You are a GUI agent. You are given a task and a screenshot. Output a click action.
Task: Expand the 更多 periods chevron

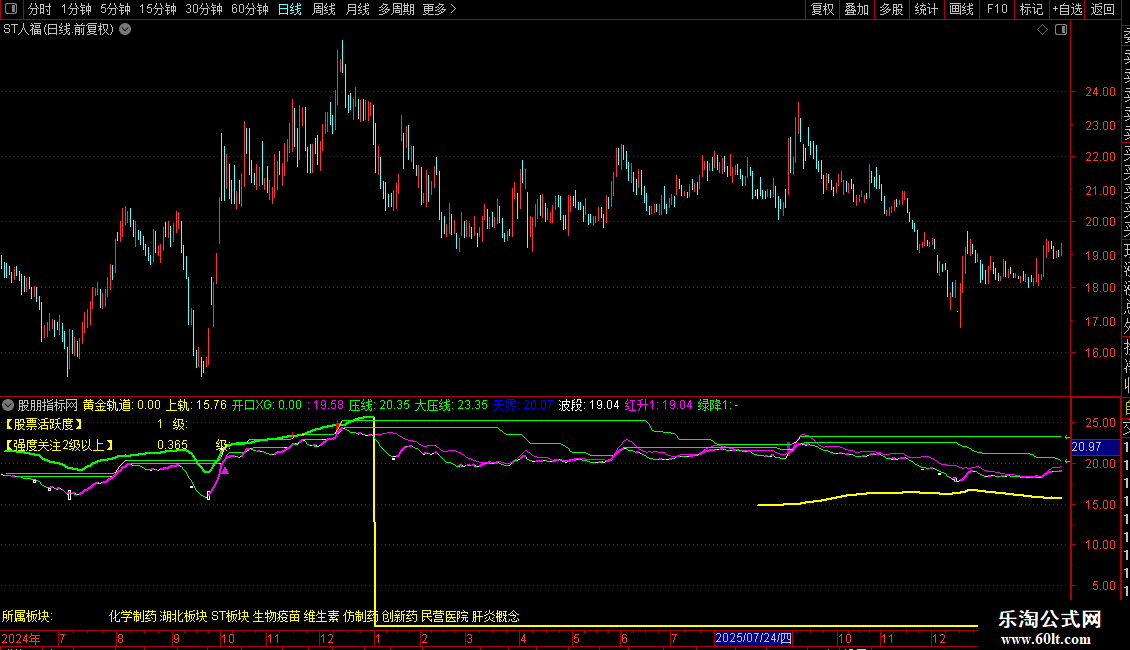click(x=453, y=9)
